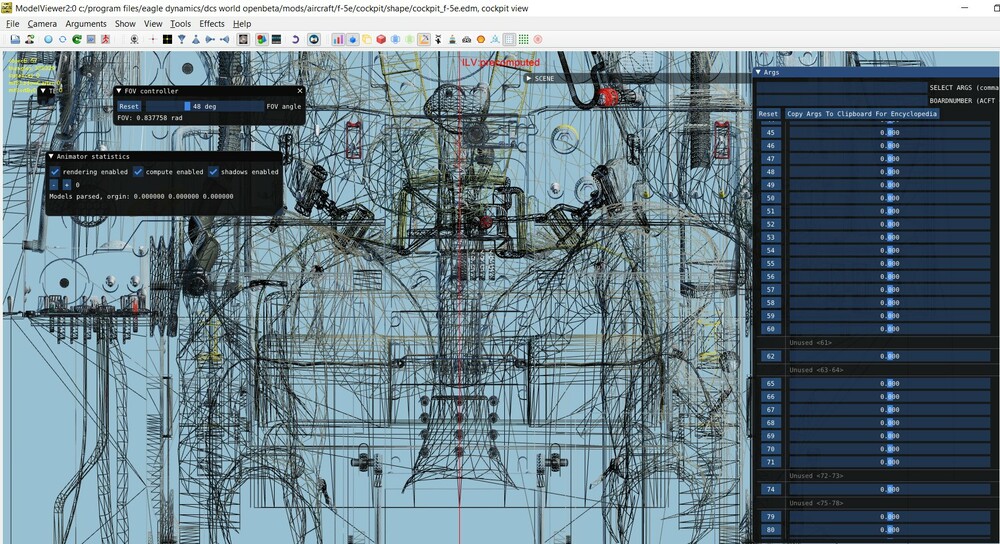The height and width of the screenshot is (544, 1000).
Task: Click the person with arrow toolbar icon
Action: pyautogui.click(x=29, y=39)
